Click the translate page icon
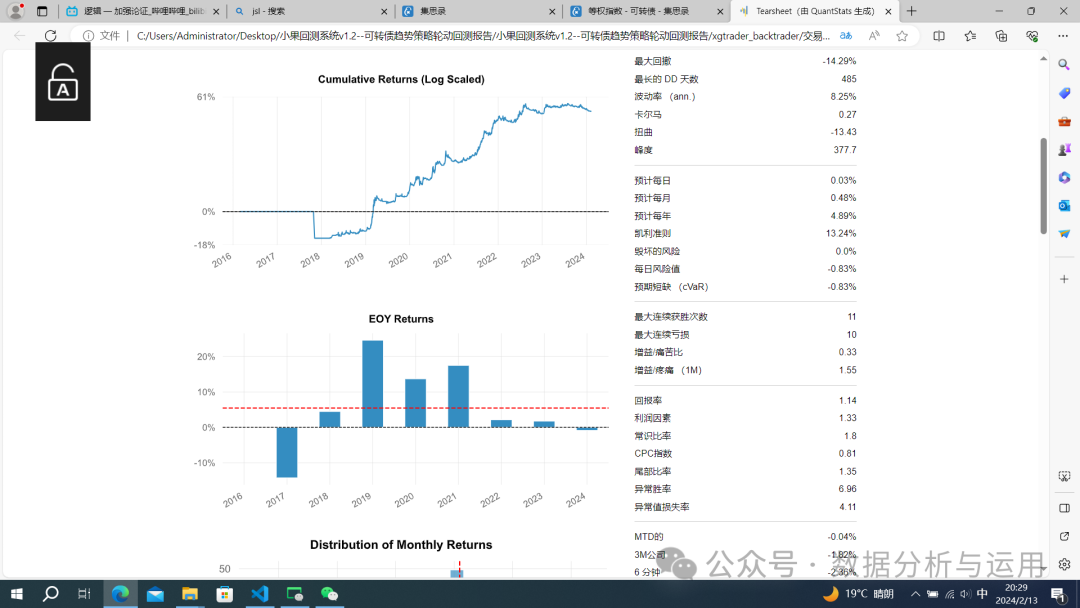 (x=846, y=36)
